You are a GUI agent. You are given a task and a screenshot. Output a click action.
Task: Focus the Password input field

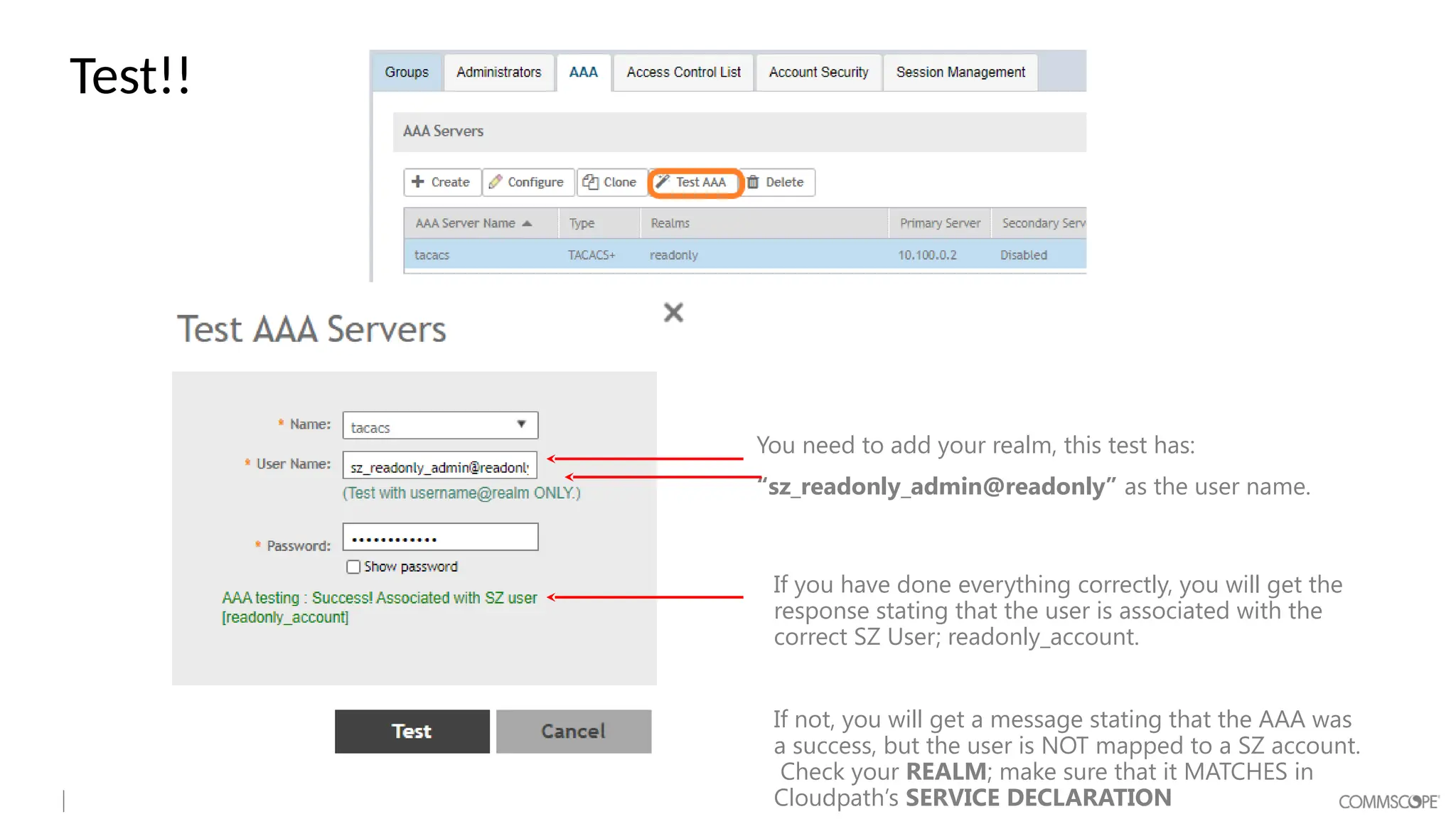pos(440,537)
